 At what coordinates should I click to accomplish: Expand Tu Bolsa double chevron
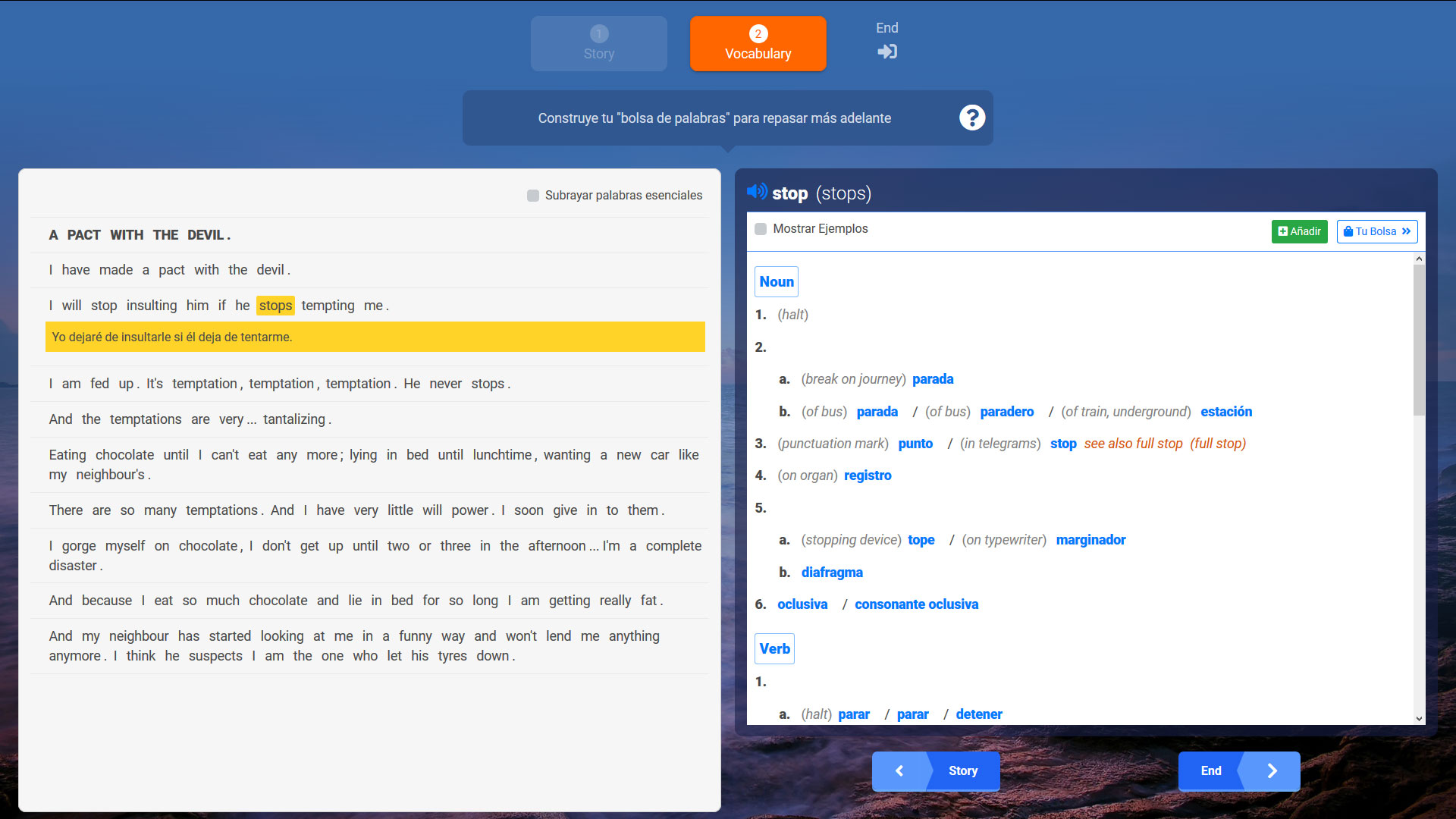coord(1406,231)
